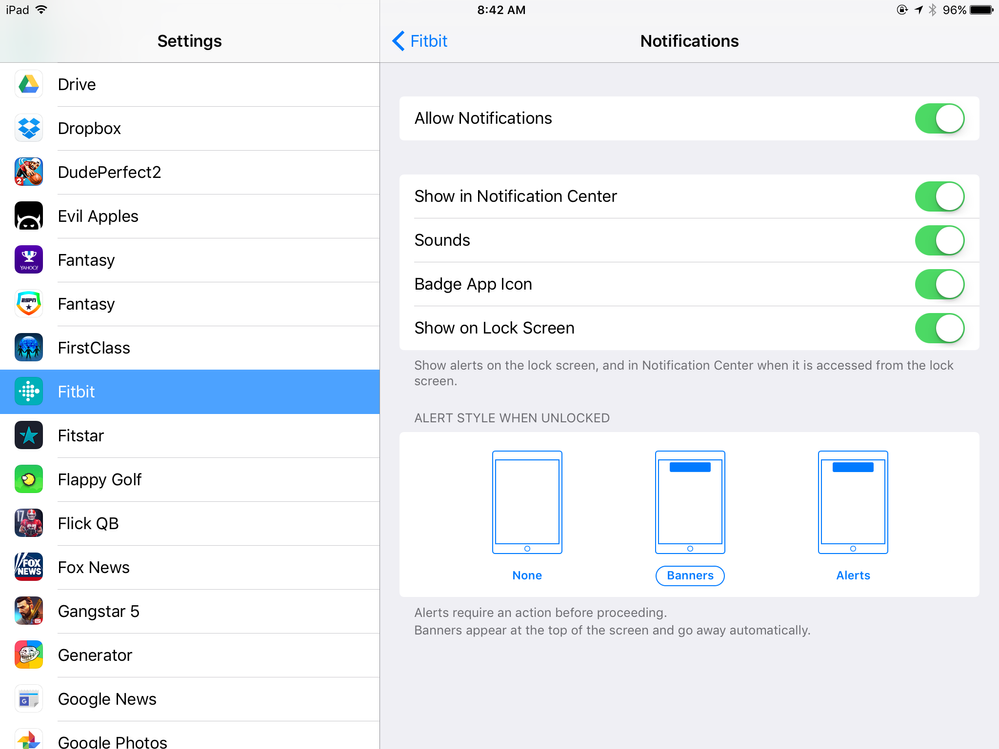The width and height of the screenshot is (999, 749).
Task: Choose the Alerts label under alert styles
Action: click(853, 575)
